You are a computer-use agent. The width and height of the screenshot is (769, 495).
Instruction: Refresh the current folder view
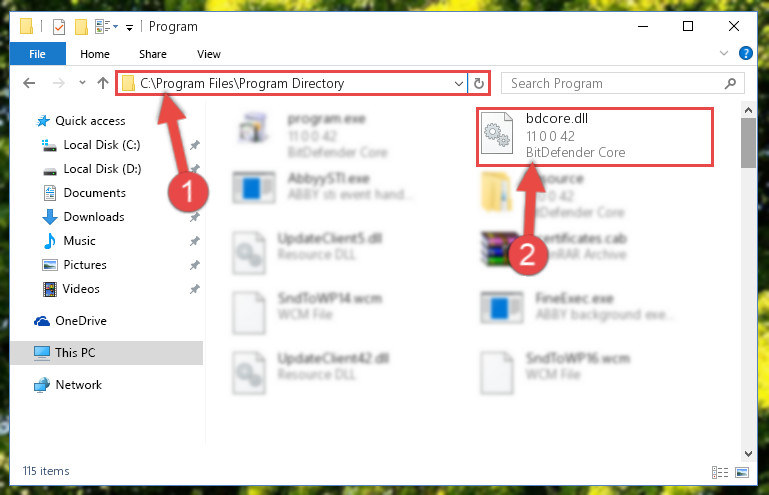pyautogui.click(x=479, y=83)
